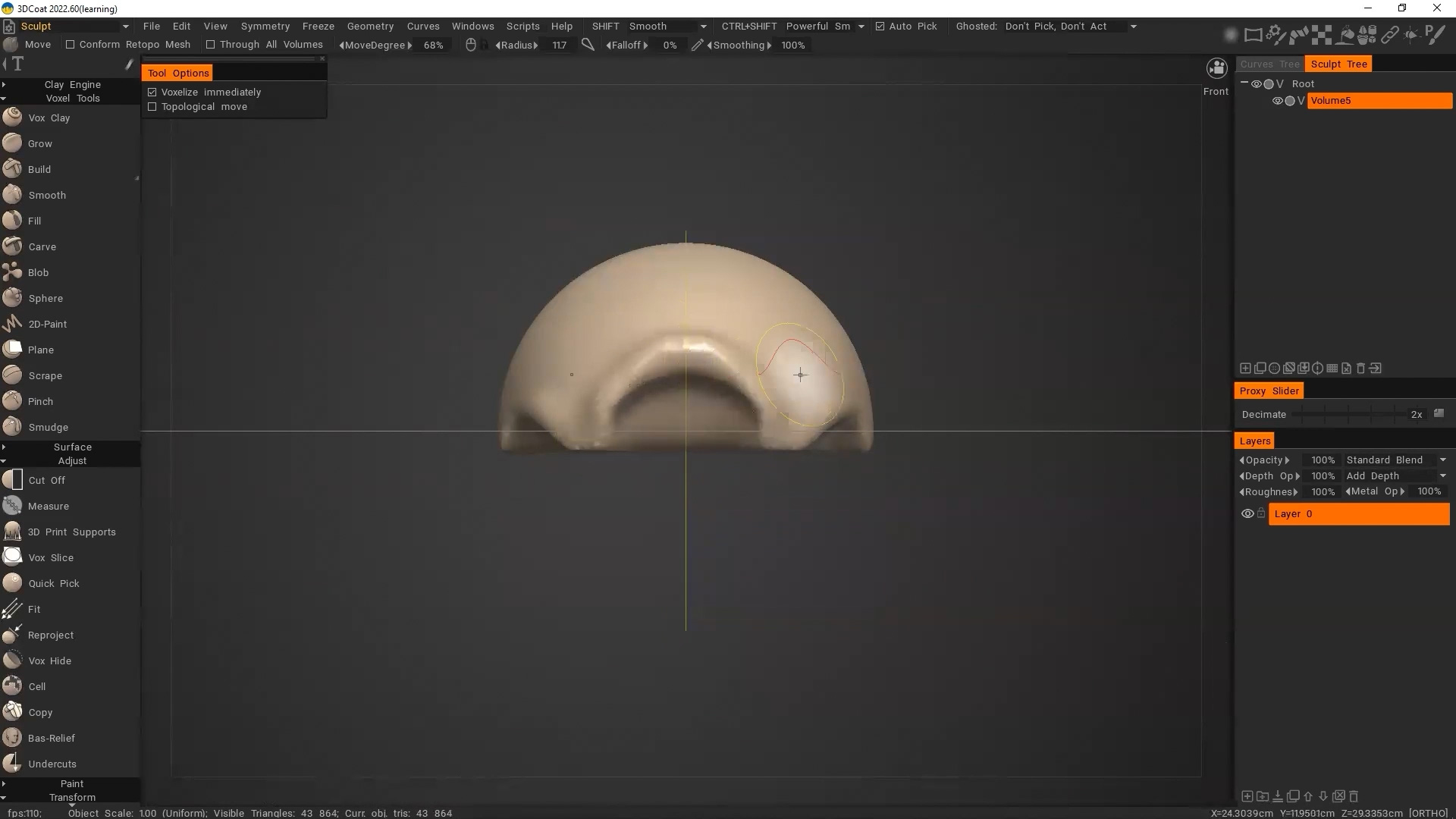The image size is (1456, 819).
Task: Switch to the Curves Tree tab
Action: coord(1269,64)
